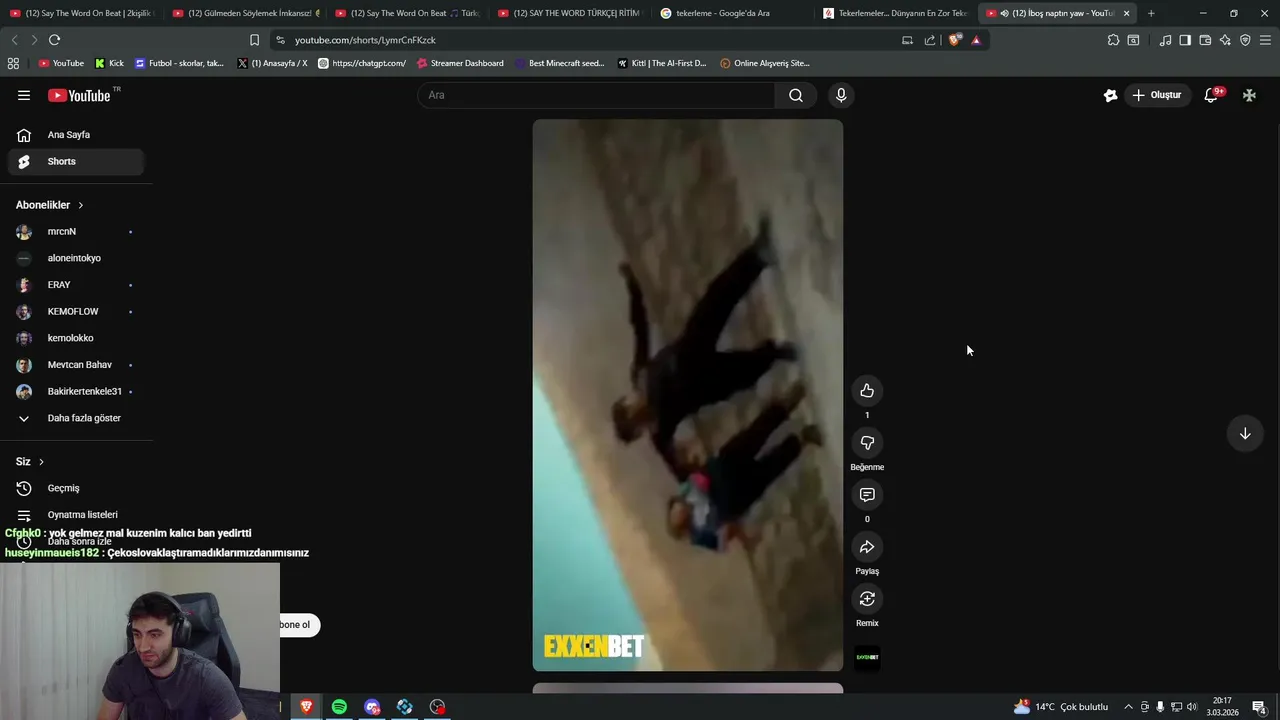
Task: Select Shorts in the sidebar
Action: (76, 161)
